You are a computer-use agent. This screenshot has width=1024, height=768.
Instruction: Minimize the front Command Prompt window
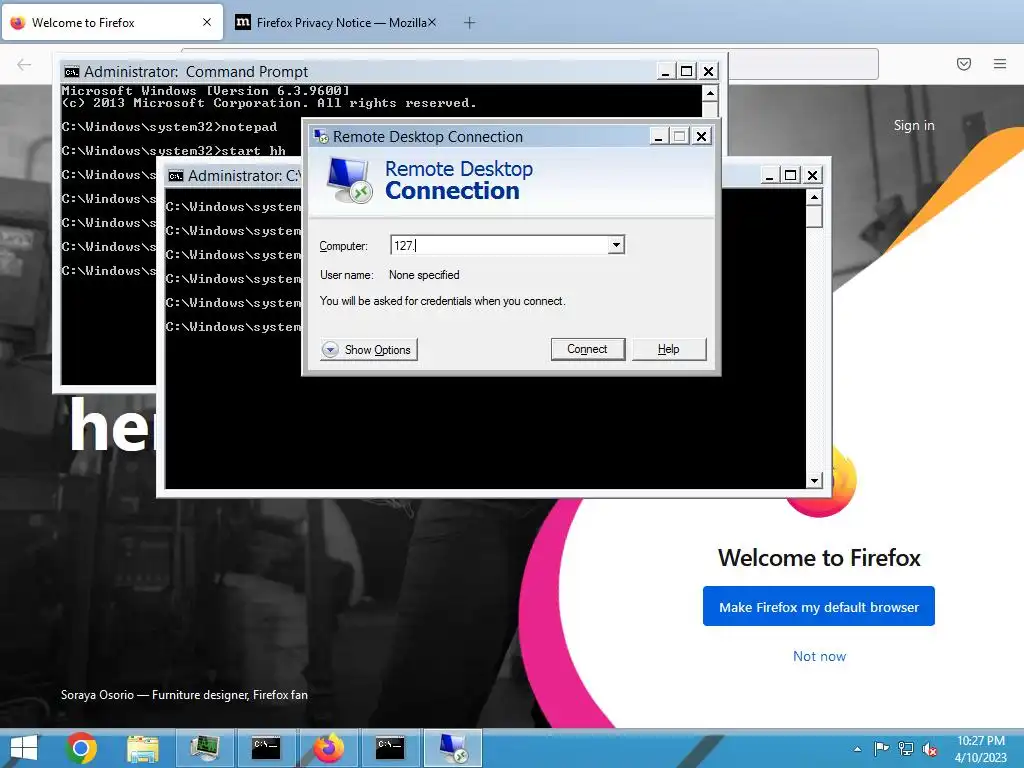pos(769,175)
